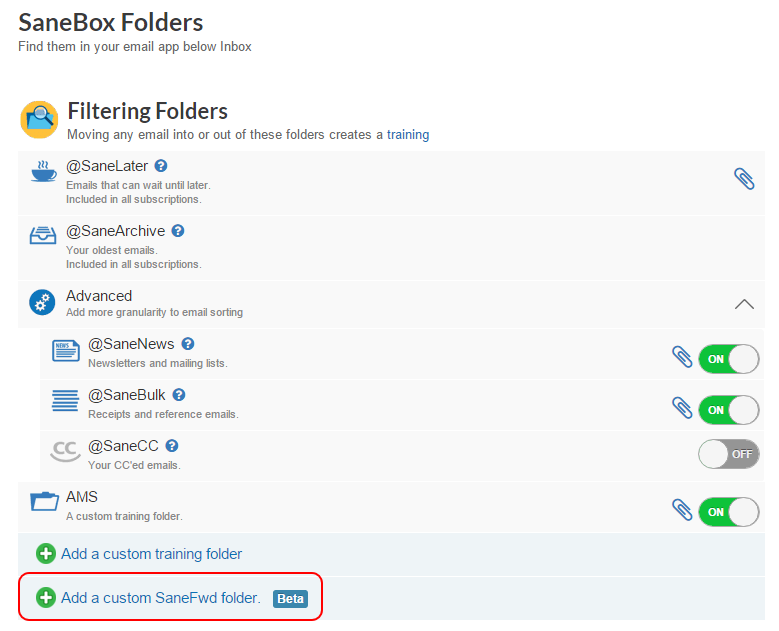Open the training link
Image resolution: width=779 pixels, height=631 pixels.
pos(408,135)
